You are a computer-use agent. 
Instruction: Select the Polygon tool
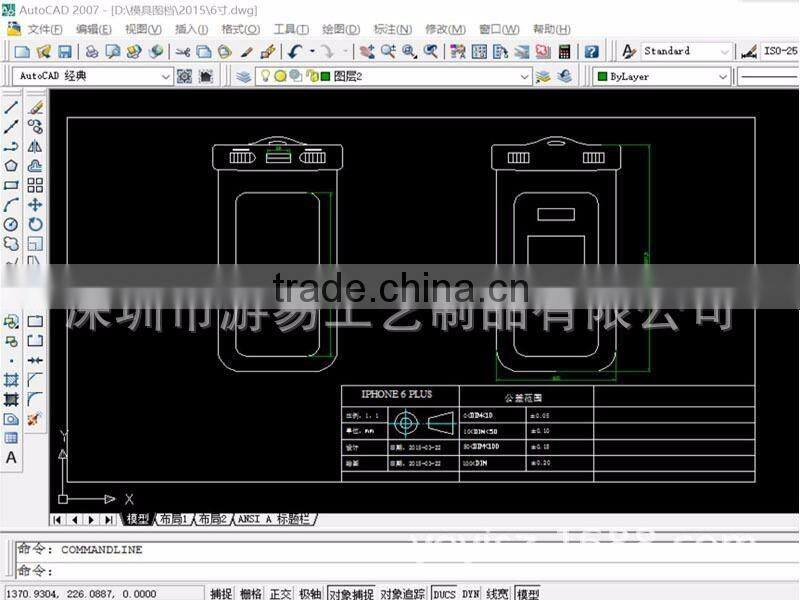pos(11,166)
